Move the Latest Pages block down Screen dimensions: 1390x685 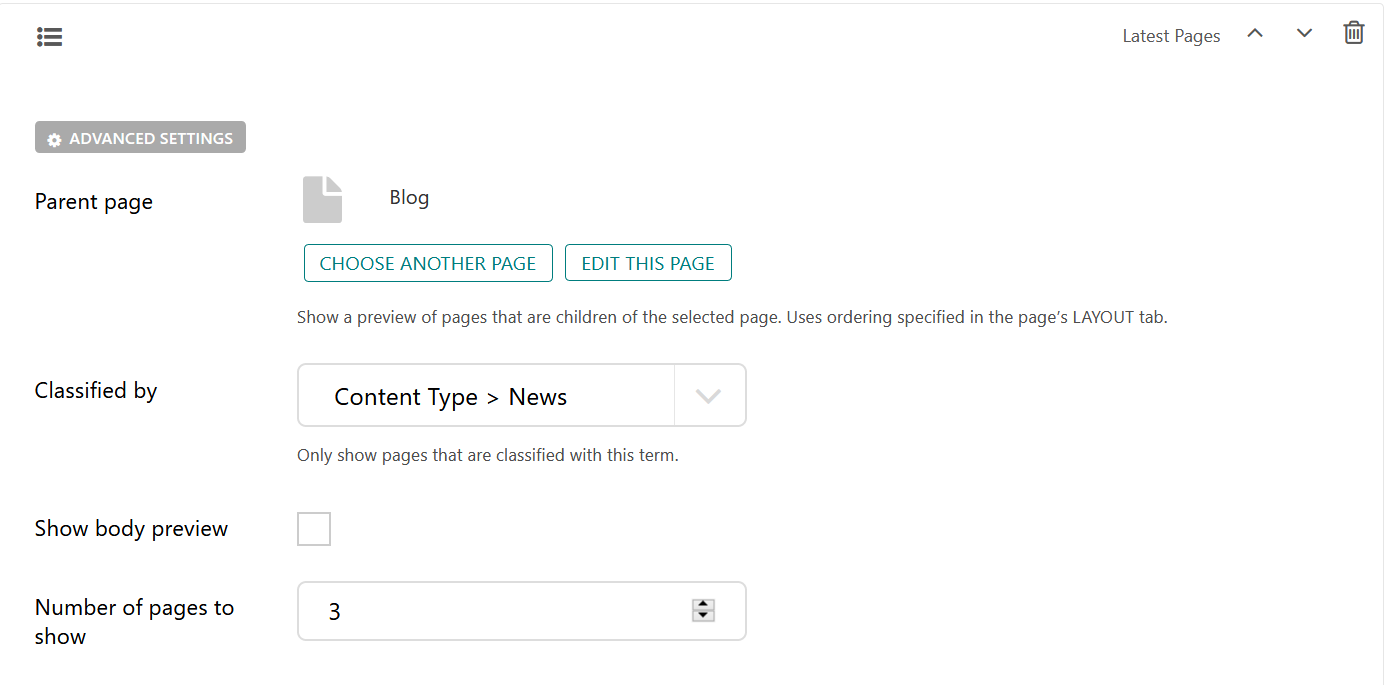[1304, 33]
